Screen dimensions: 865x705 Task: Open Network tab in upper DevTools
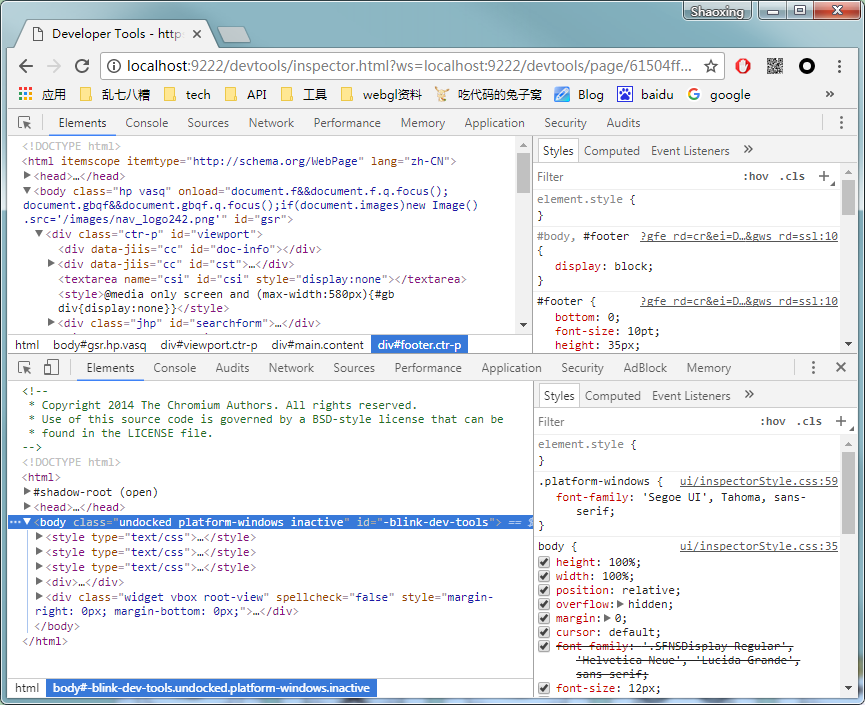pyautogui.click(x=271, y=122)
